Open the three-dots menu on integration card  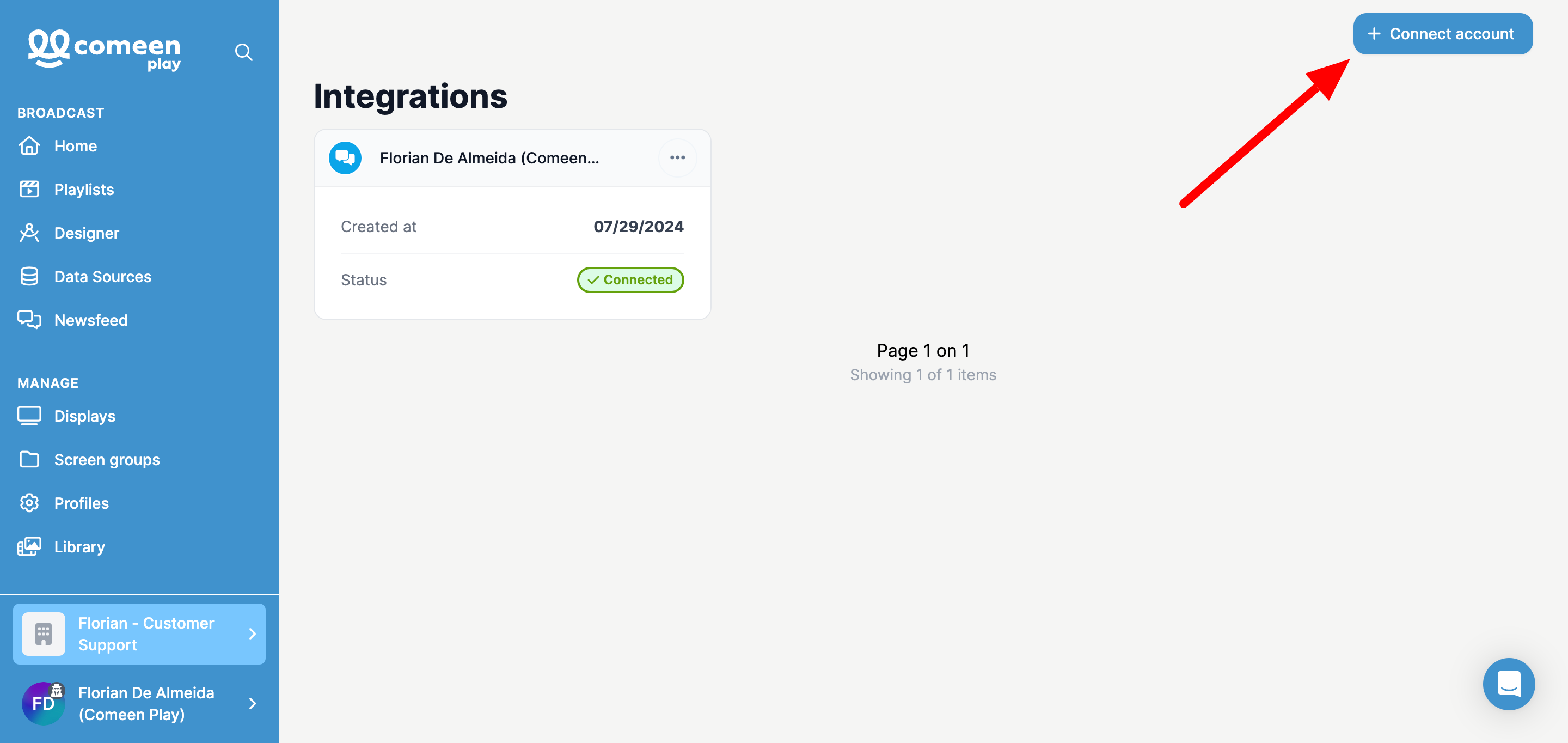pyautogui.click(x=677, y=158)
